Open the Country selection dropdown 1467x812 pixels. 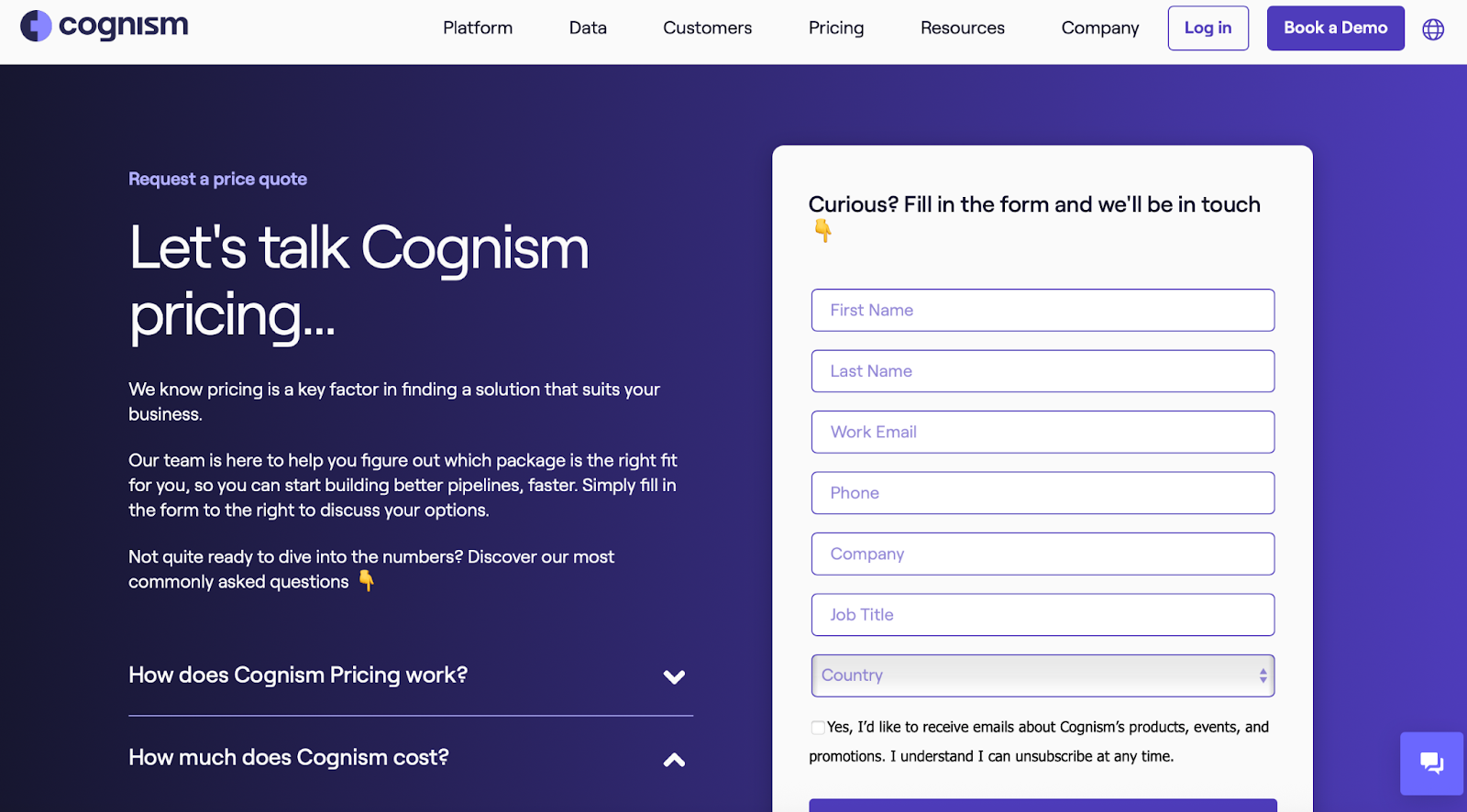[x=1042, y=675]
